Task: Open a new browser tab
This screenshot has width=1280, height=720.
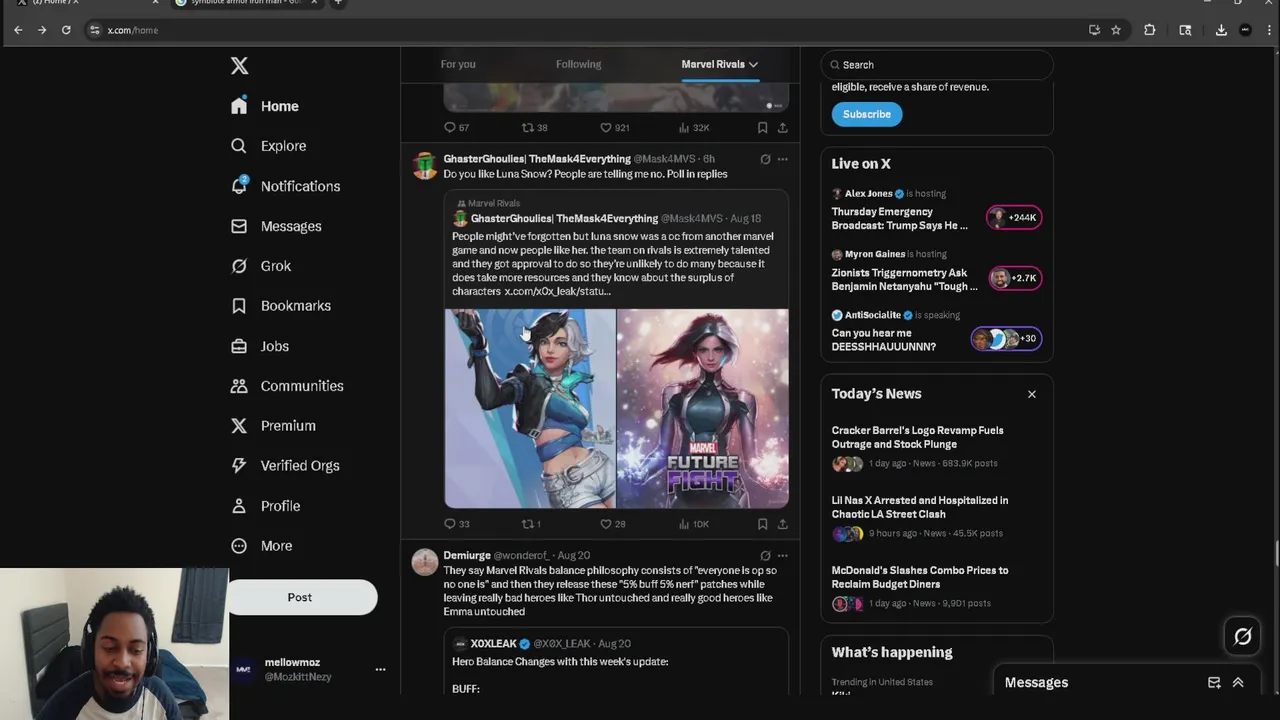Action: tap(338, 3)
